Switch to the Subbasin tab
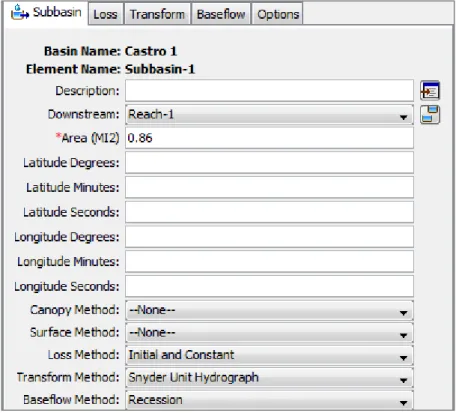Screen dimensions: 456x413 point(47,13)
